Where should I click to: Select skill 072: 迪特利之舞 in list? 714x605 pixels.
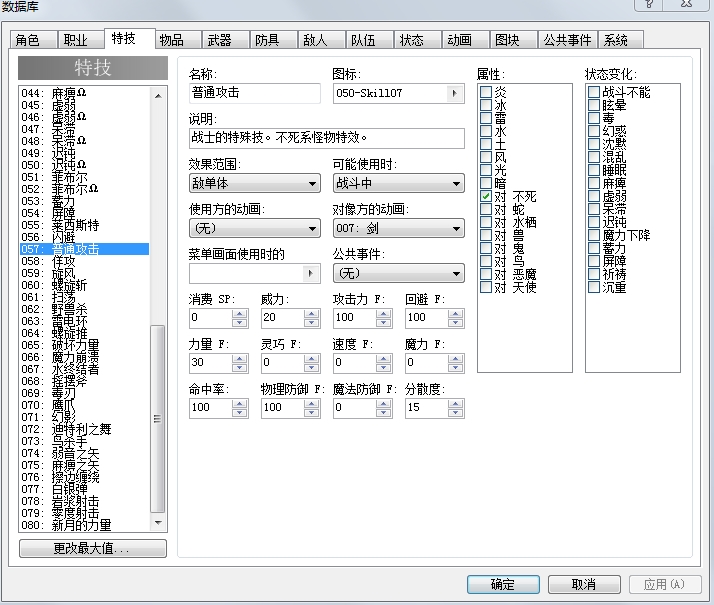(85, 429)
